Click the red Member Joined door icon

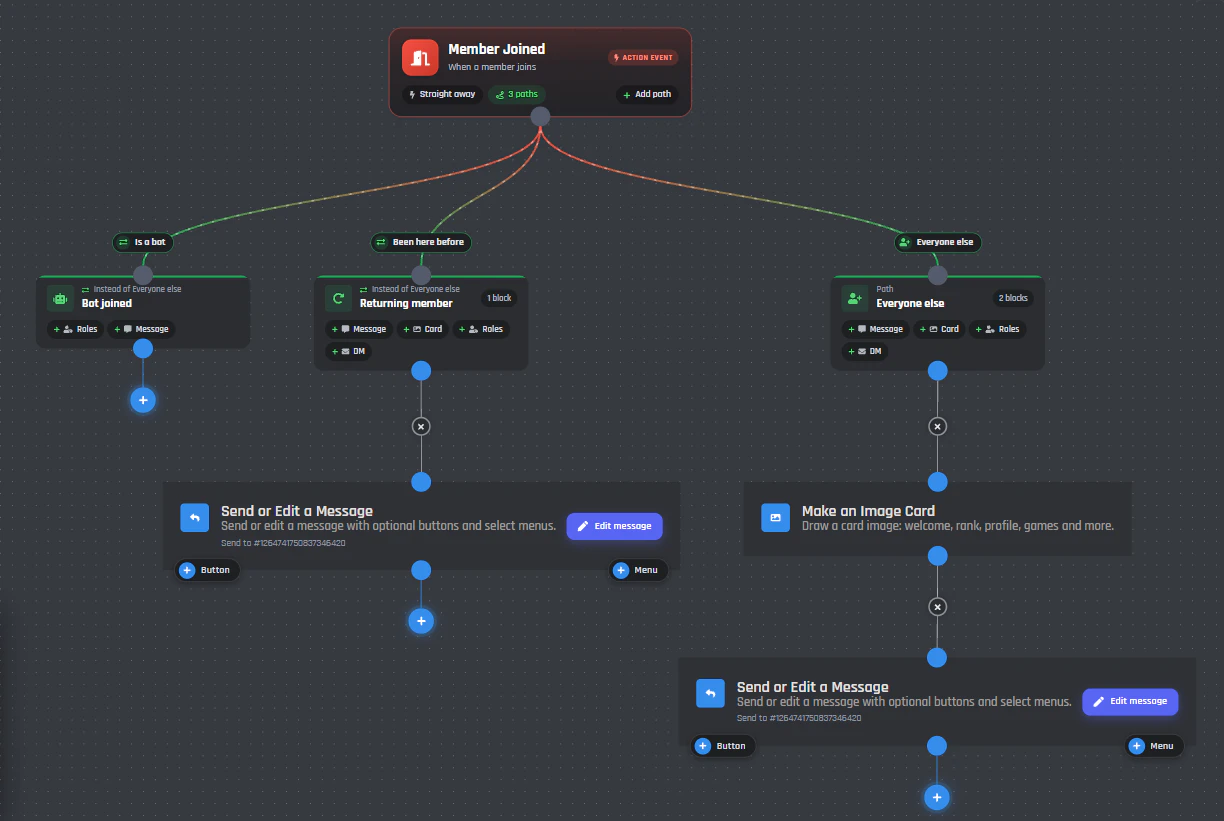click(x=420, y=57)
